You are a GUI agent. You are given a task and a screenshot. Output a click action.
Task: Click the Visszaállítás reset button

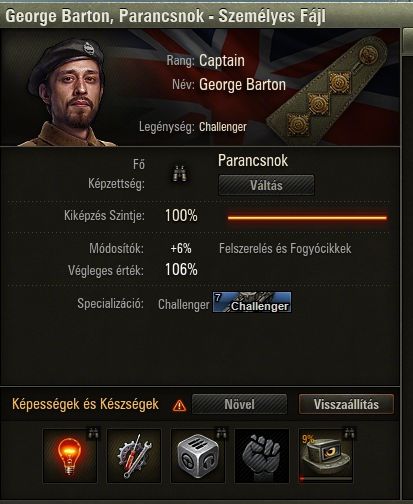(346, 404)
